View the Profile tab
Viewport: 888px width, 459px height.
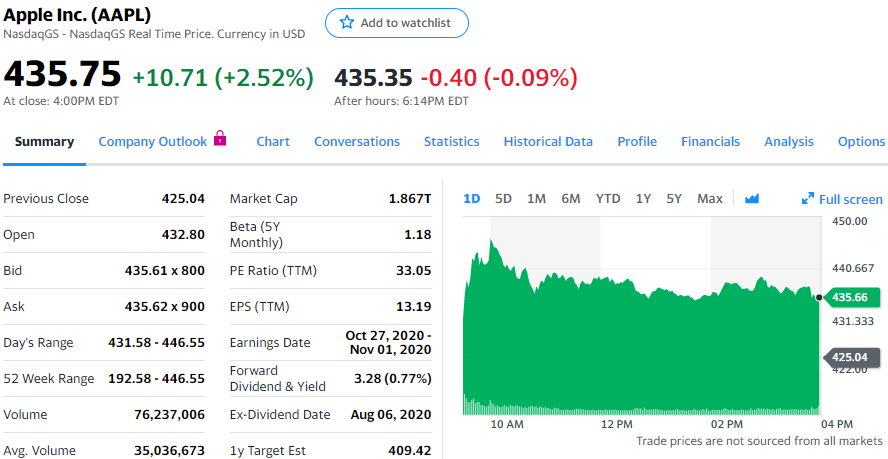[x=637, y=142]
